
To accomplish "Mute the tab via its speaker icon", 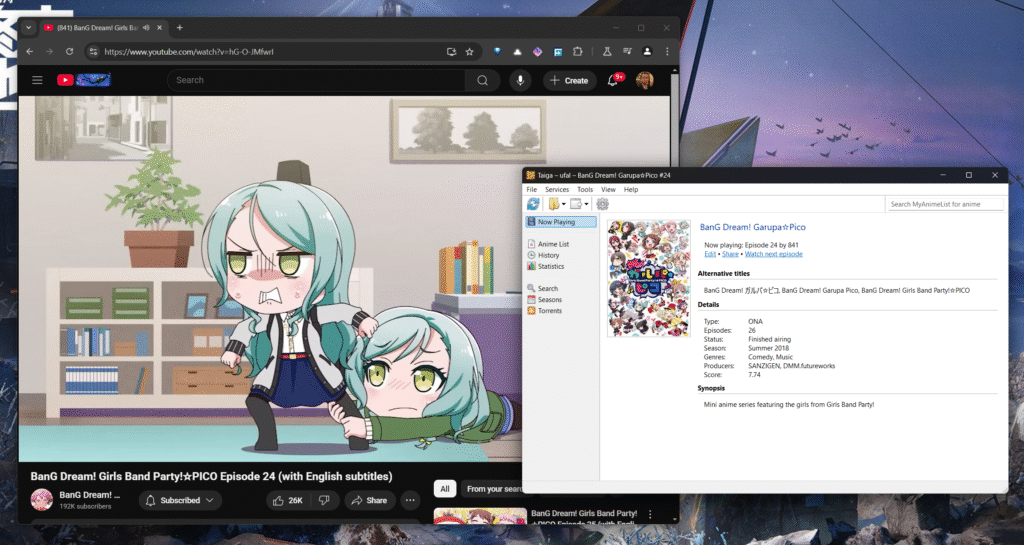I will pos(146,28).
